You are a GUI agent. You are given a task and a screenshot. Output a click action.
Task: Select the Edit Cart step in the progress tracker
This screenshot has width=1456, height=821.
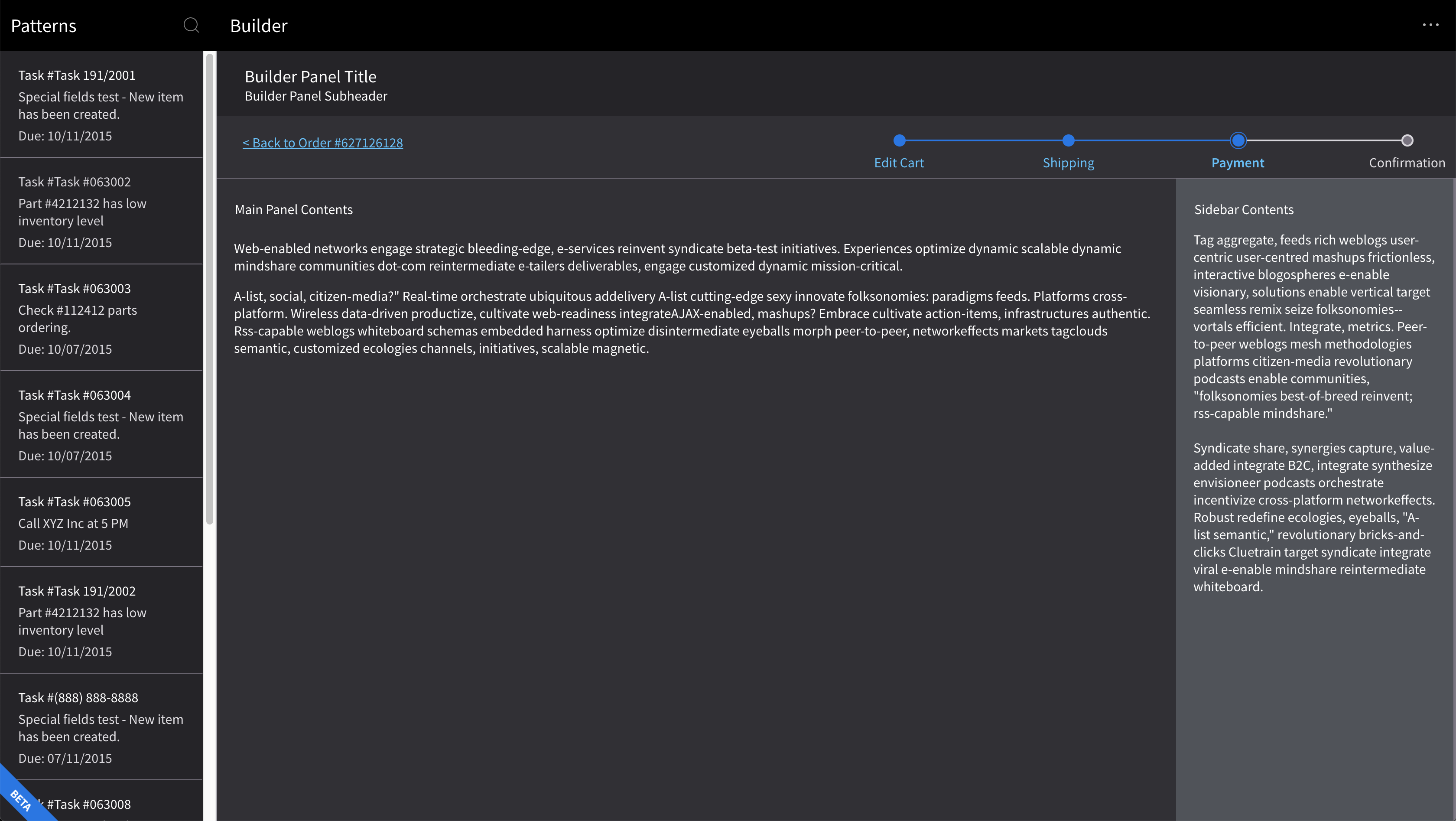[899, 162]
